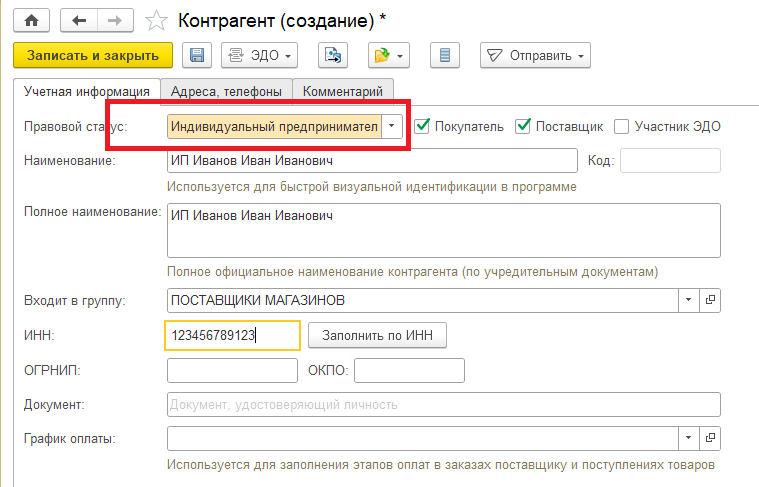Add to favorites with star icon
This screenshot has height=487, width=759.
[156, 20]
